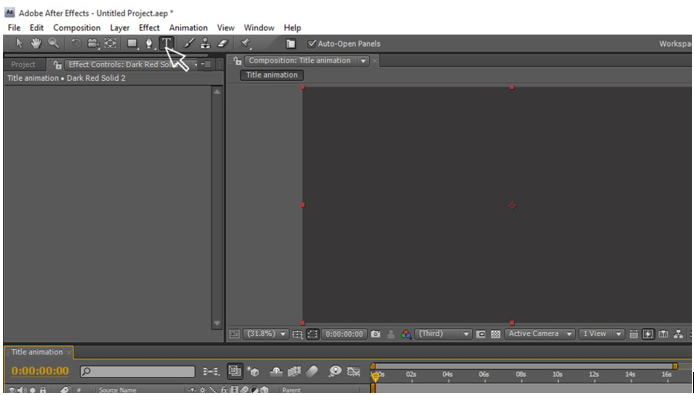Screen dimensions: 694x395
Task: Open the Third resolution dropdown
Action: click(443, 334)
